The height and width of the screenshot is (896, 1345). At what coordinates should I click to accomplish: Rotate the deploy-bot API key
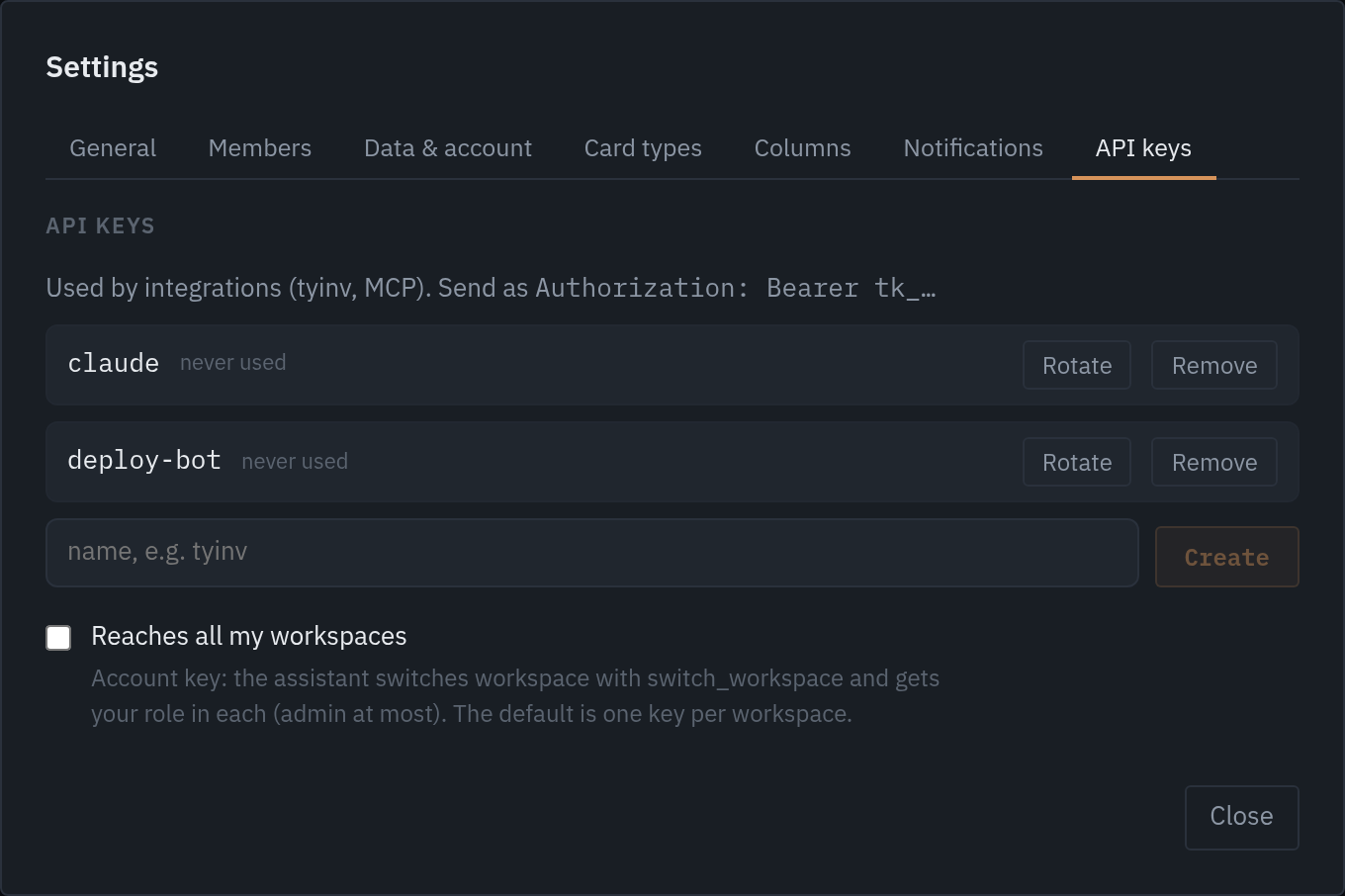tap(1077, 463)
